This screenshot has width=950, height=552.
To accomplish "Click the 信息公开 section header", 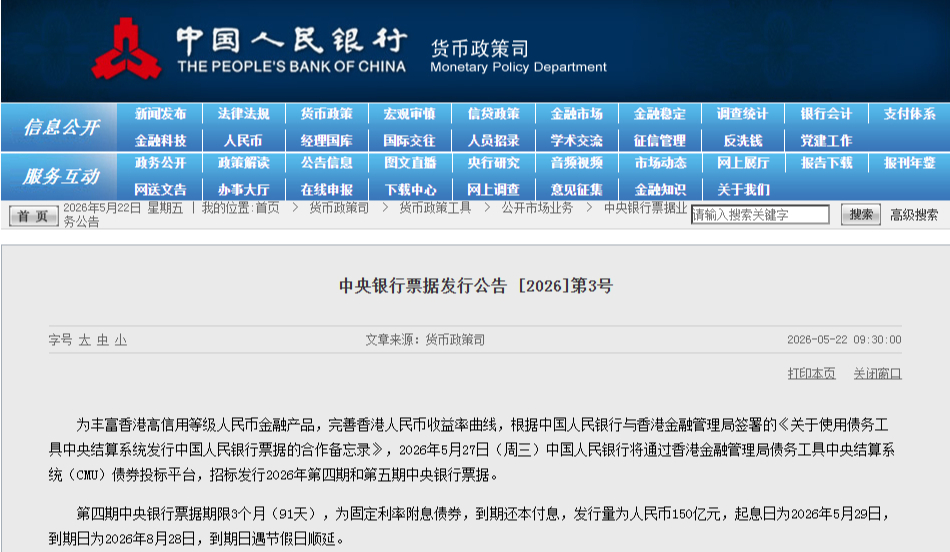I will click(x=61, y=127).
